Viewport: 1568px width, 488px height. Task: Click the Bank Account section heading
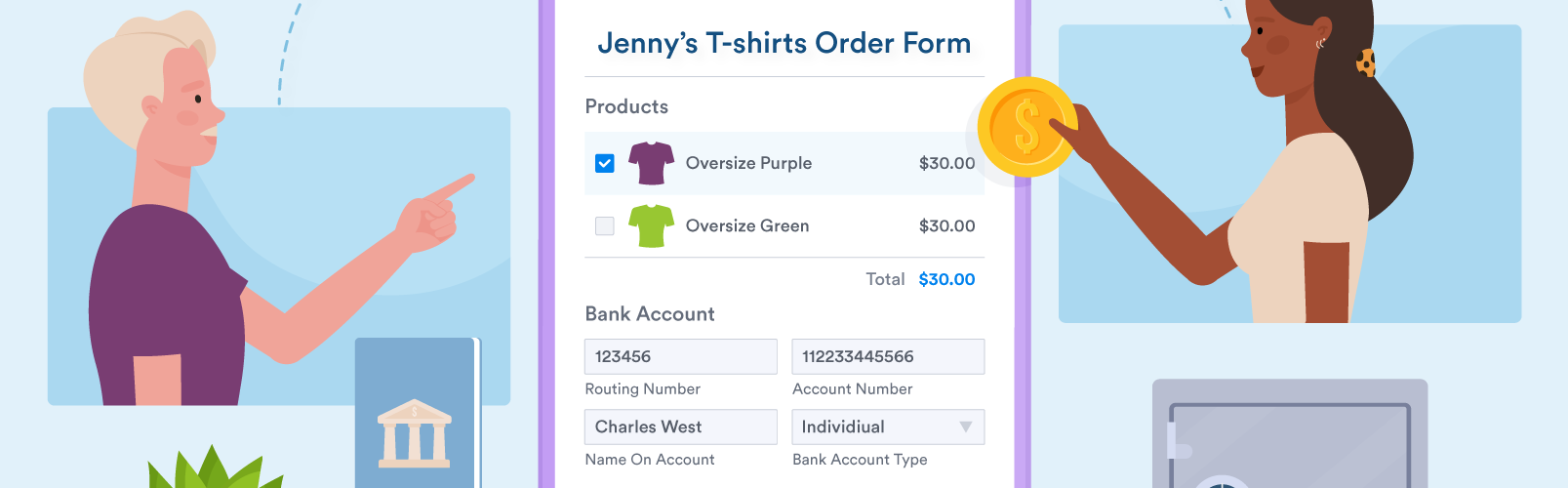tap(650, 313)
